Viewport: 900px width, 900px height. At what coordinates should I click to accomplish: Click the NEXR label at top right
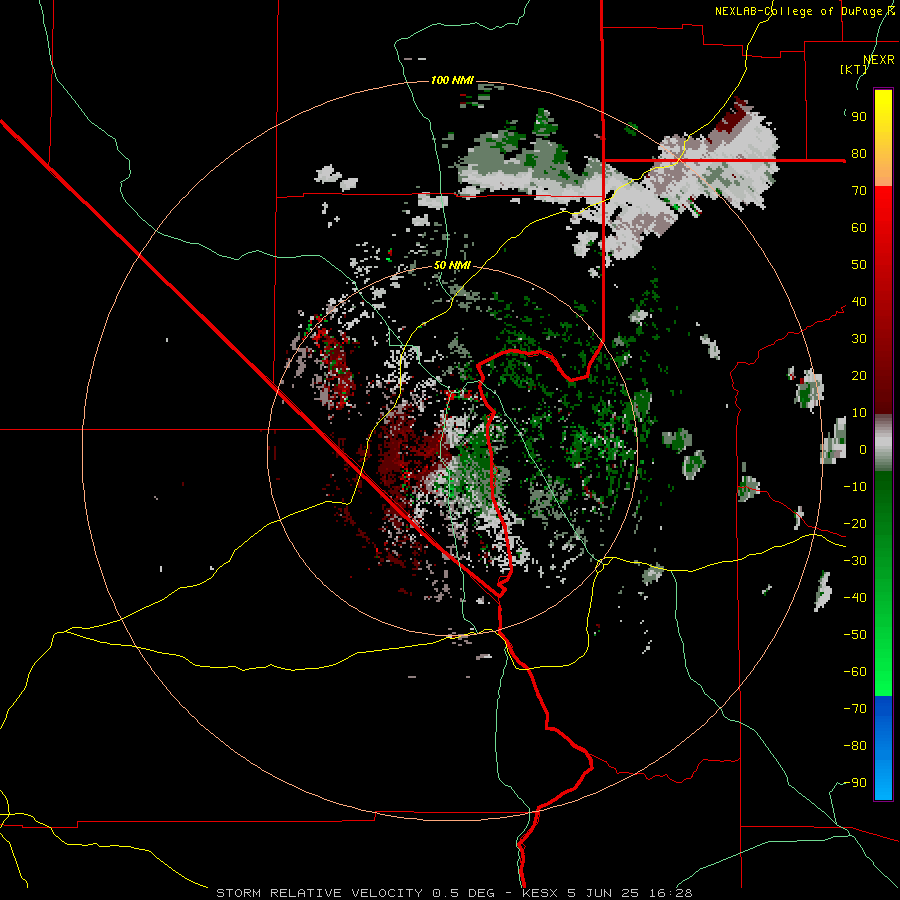coord(879,60)
